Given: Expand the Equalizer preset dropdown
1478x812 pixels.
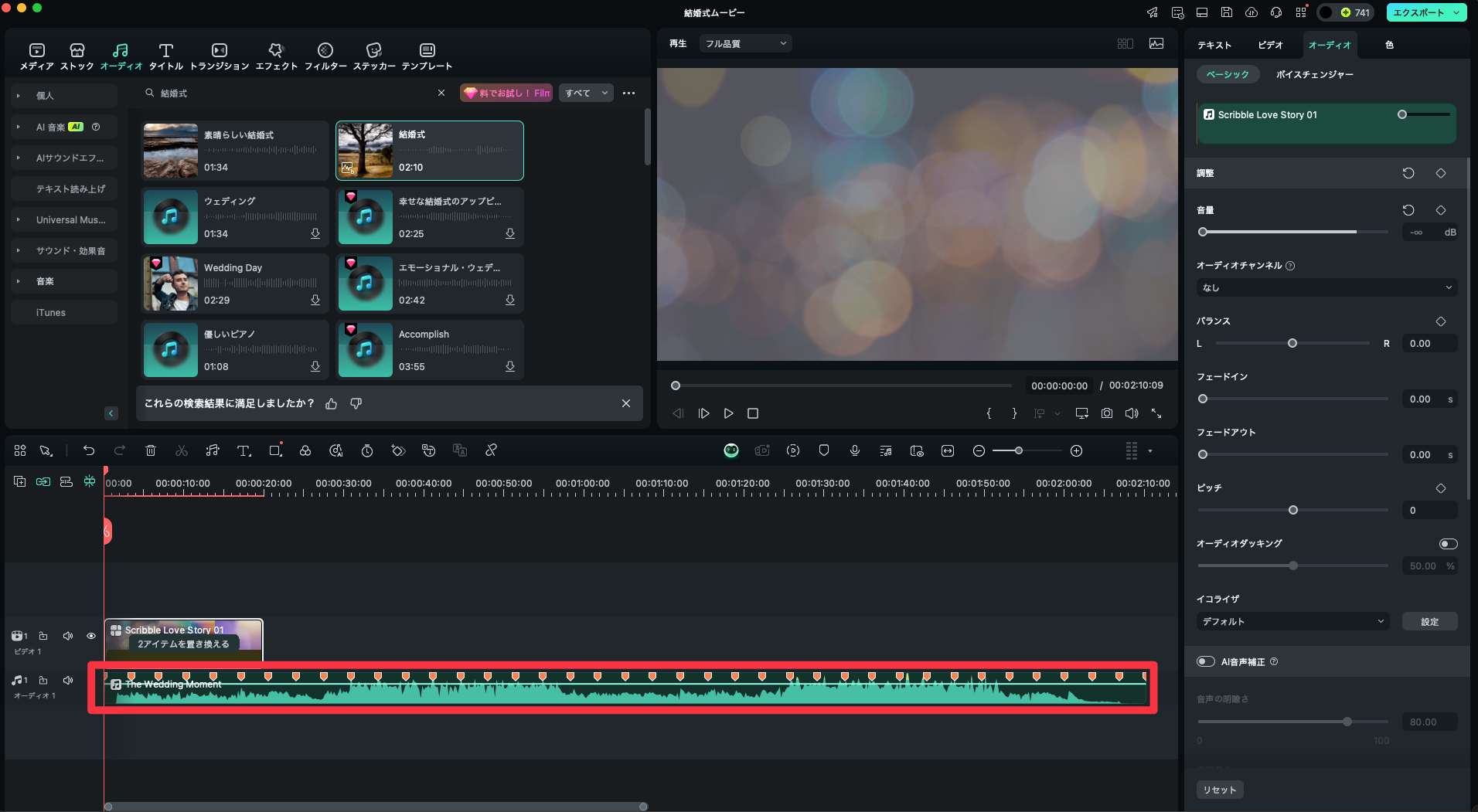Looking at the screenshot, I should pyautogui.click(x=1292, y=621).
